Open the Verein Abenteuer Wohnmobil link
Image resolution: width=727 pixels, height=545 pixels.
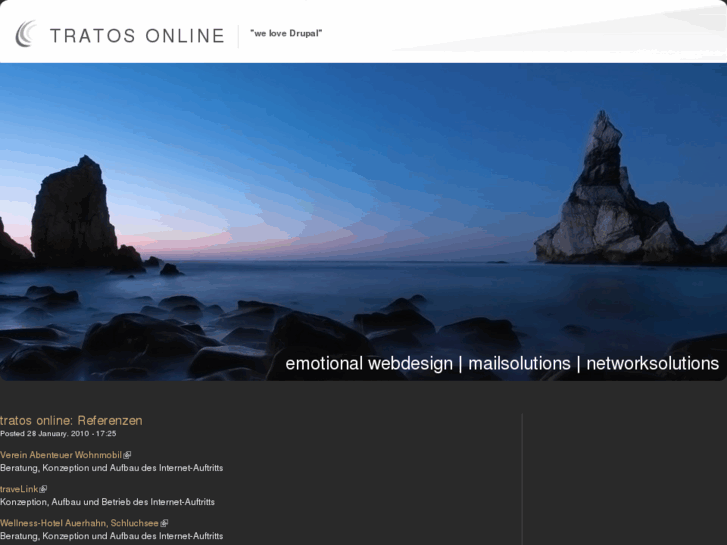pos(61,455)
